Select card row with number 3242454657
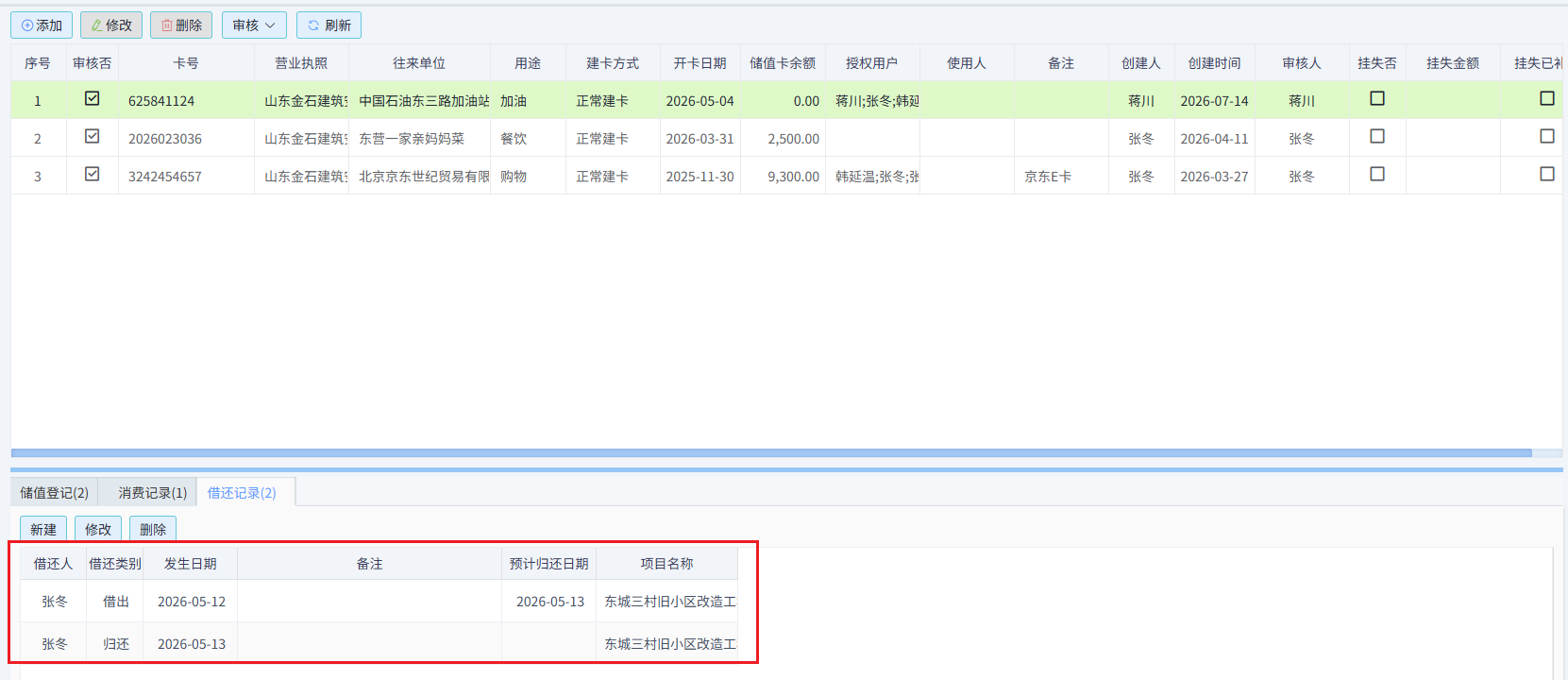This screenshot has width=1568, height=680. tap(786, 176)
